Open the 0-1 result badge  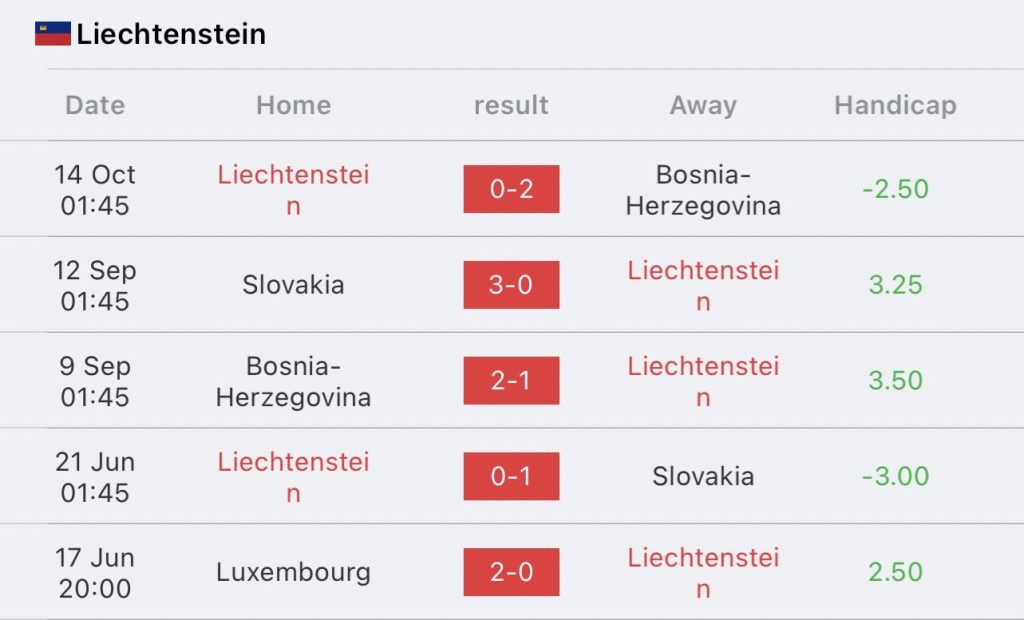click(511, 476)
